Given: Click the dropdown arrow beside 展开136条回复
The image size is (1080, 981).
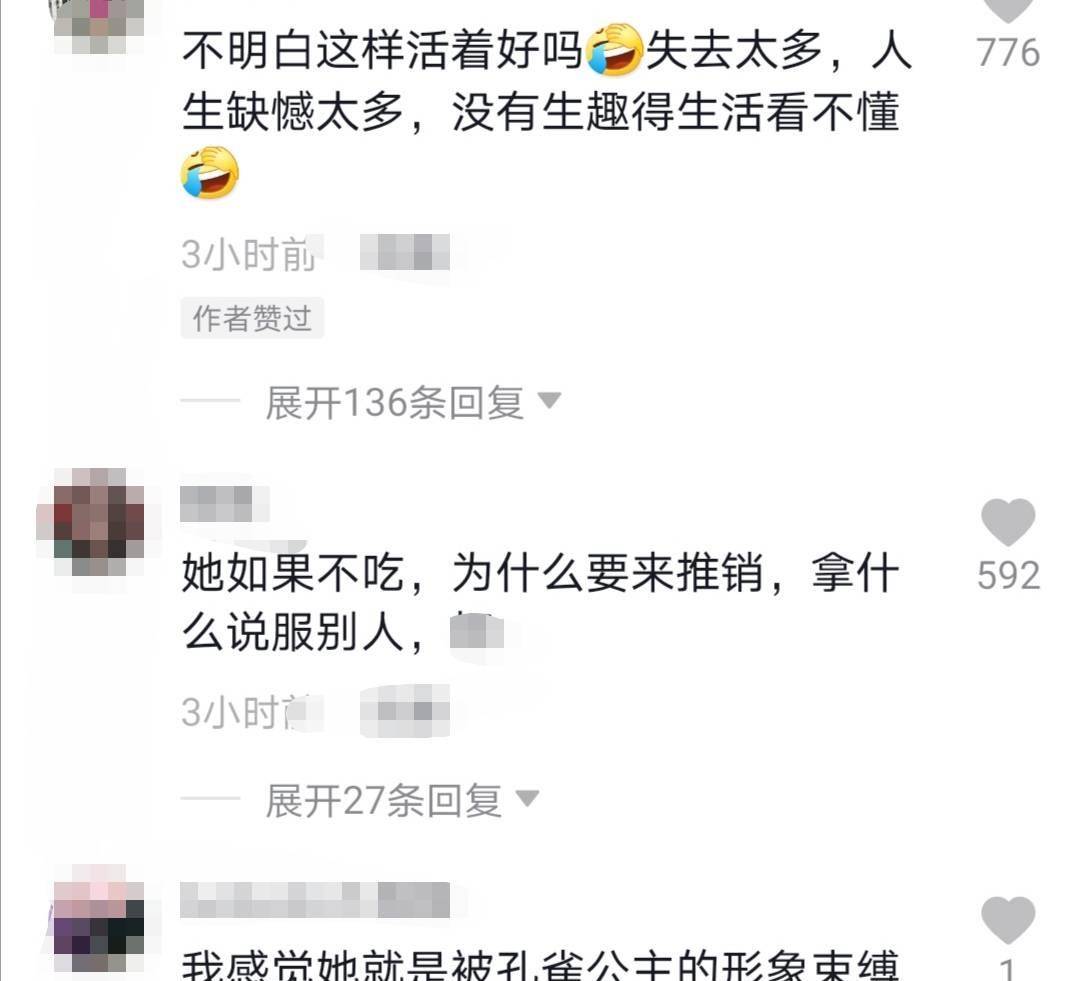Looking at the screenshot, I should (549, 400).
